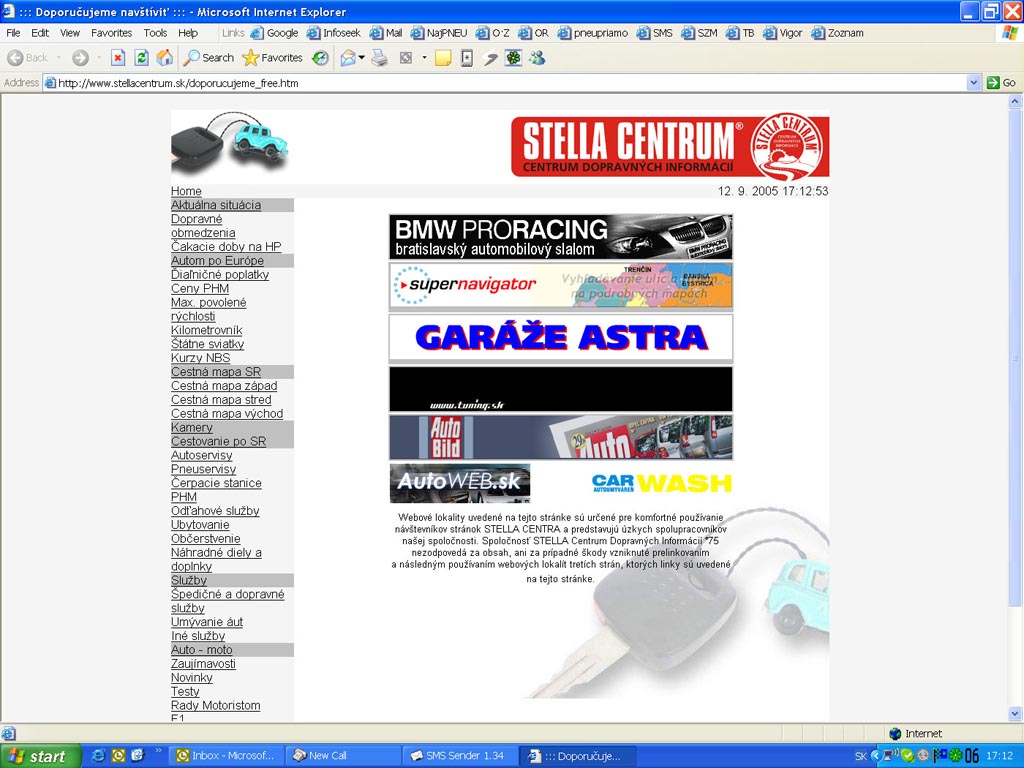The width and height of the screenshot is (1024, 768).
Task: Click the supernavigator banner
Action: [561, 286]
